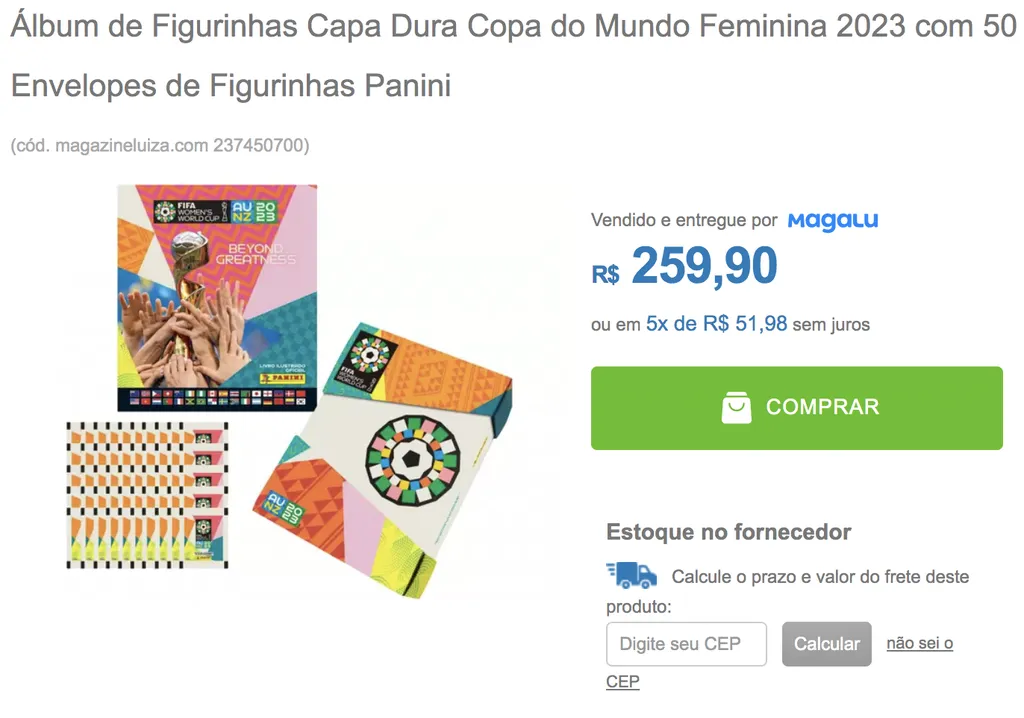1024x718 pixels.
Task: Click the green COMPRAR button
Action: (x=797, y=408)
